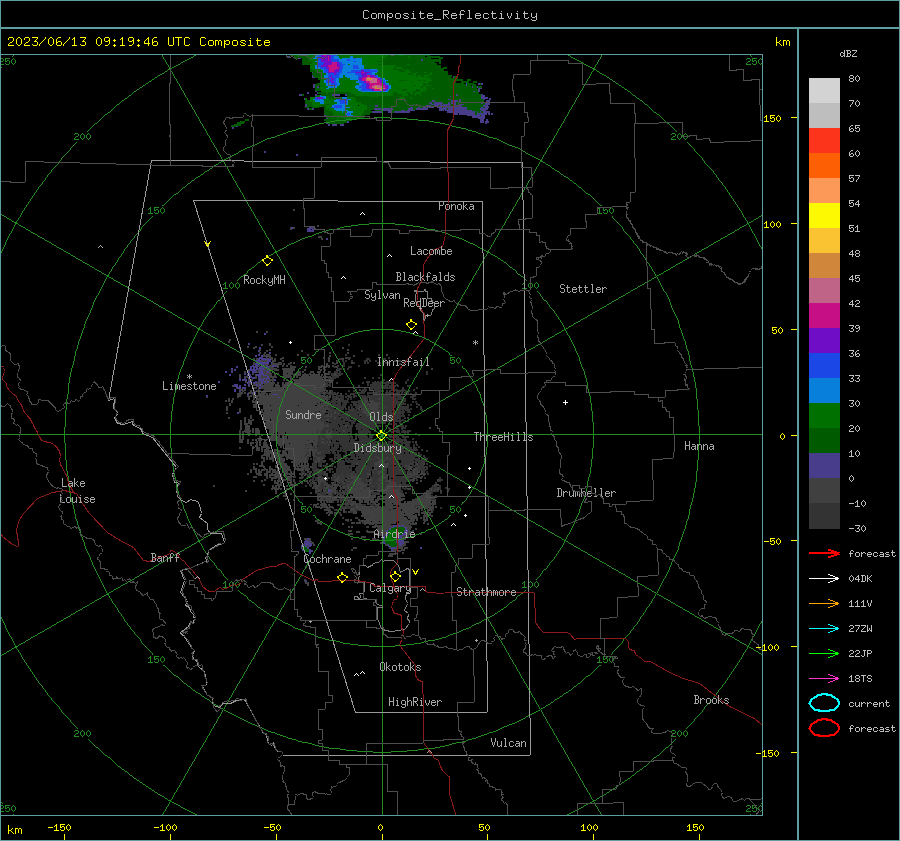Click the lightest gray swatch below 80 dBZ
Viewport: 900px width, 841px height.
[824, 91]
